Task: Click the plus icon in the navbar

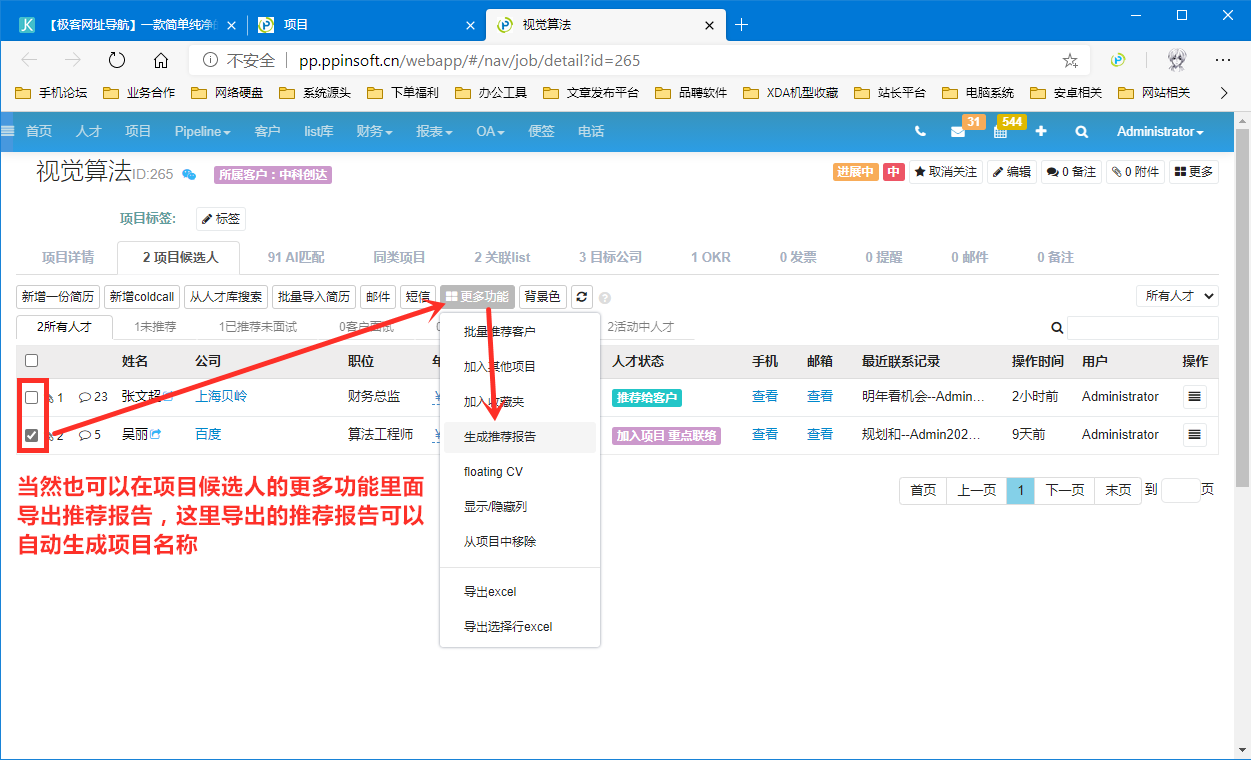Action: 1040,131
